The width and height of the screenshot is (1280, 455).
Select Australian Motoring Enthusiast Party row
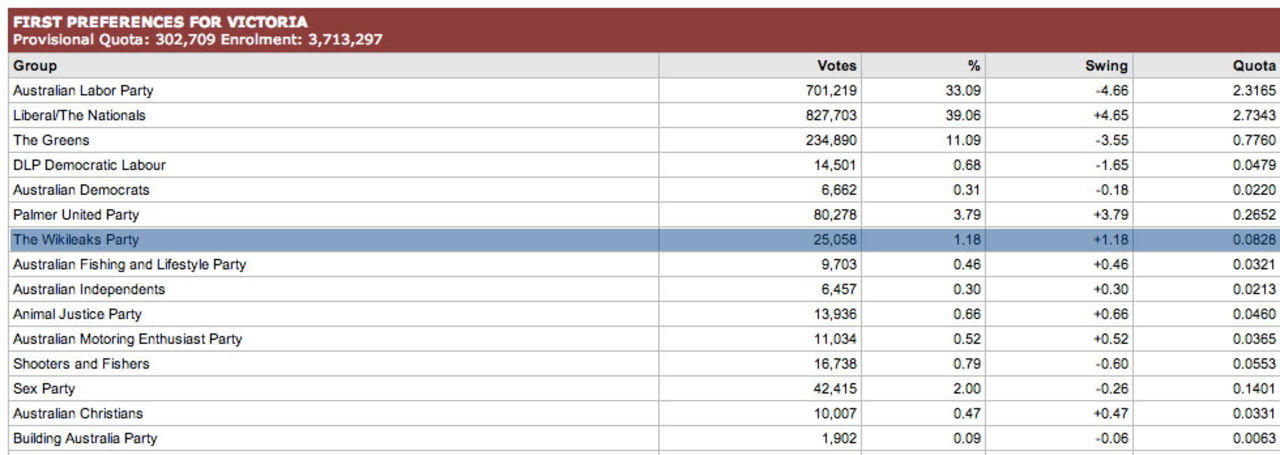click(127, 340)
